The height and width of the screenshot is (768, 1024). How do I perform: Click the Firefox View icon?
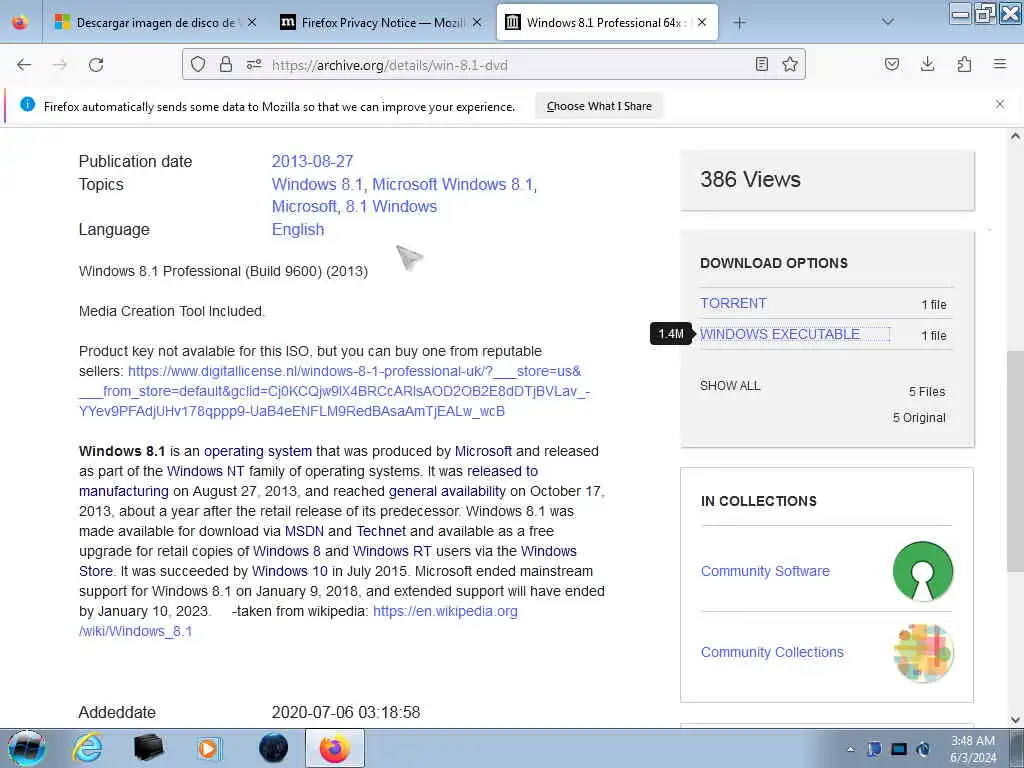click(20, 22)
